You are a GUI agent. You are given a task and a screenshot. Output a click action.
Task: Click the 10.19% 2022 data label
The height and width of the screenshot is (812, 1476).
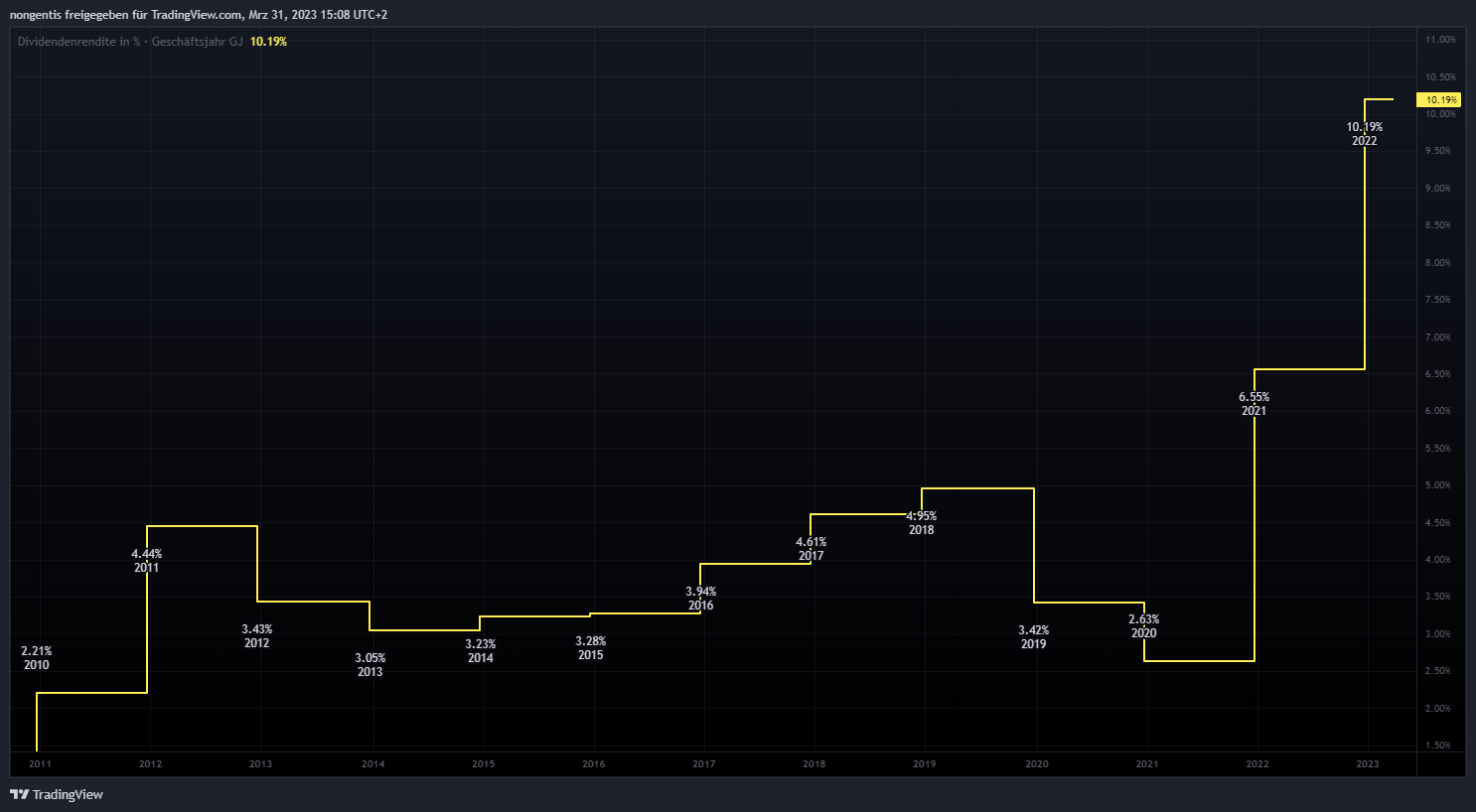pos(1365,134)
